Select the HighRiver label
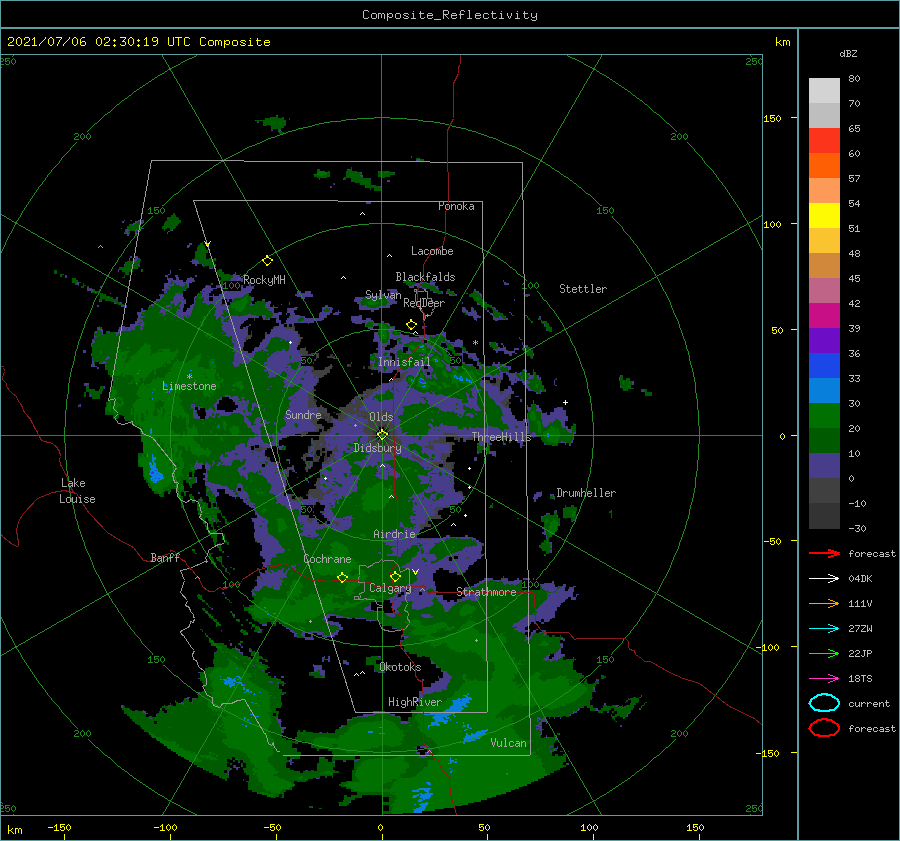The image size is (900, 841). [415, 702]
